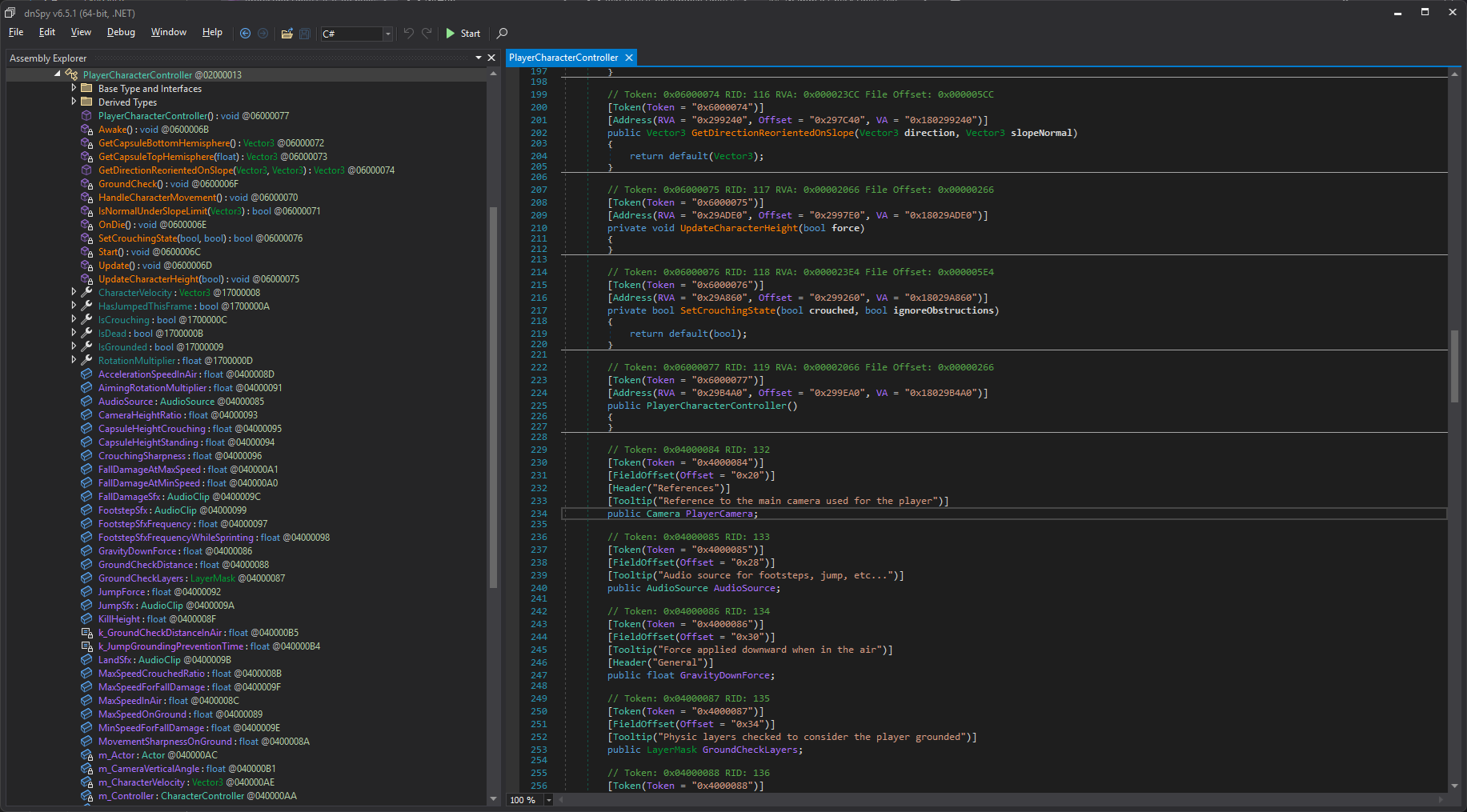Select the PlayerCharacterController document tab
The image size is (1467, 812).
pyautogui.click(x=563, y=58)
